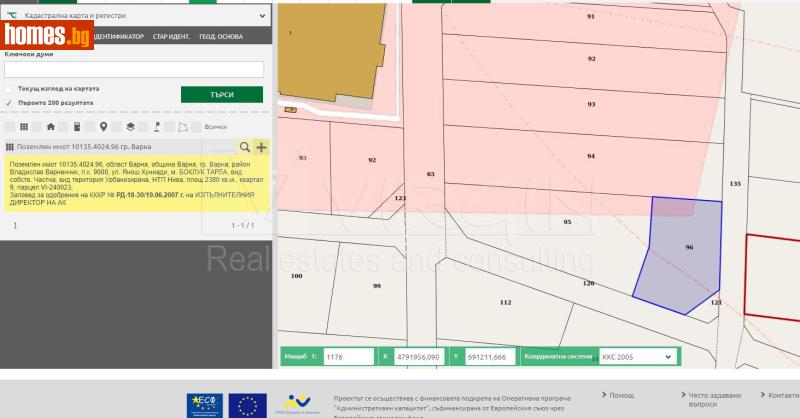Zoom to result with magnifier icon
800x418 pixels.
click(245, 147)
